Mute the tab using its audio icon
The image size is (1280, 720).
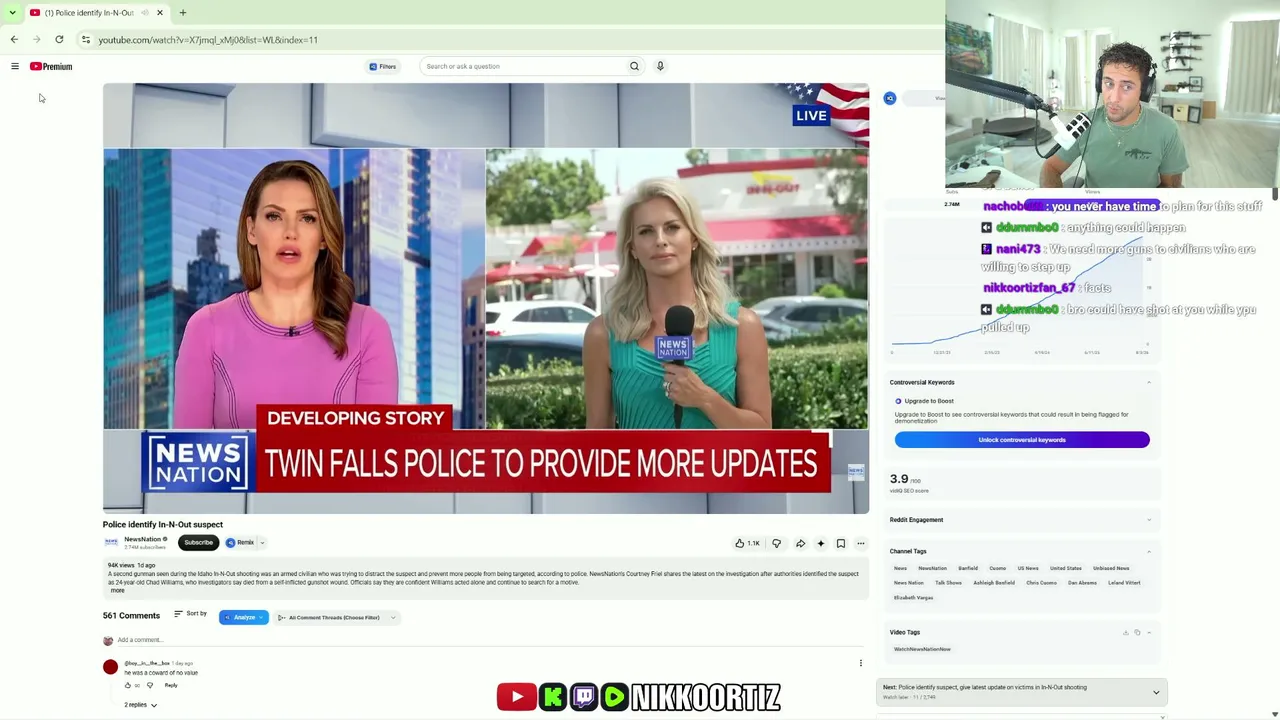coord(145,13)
